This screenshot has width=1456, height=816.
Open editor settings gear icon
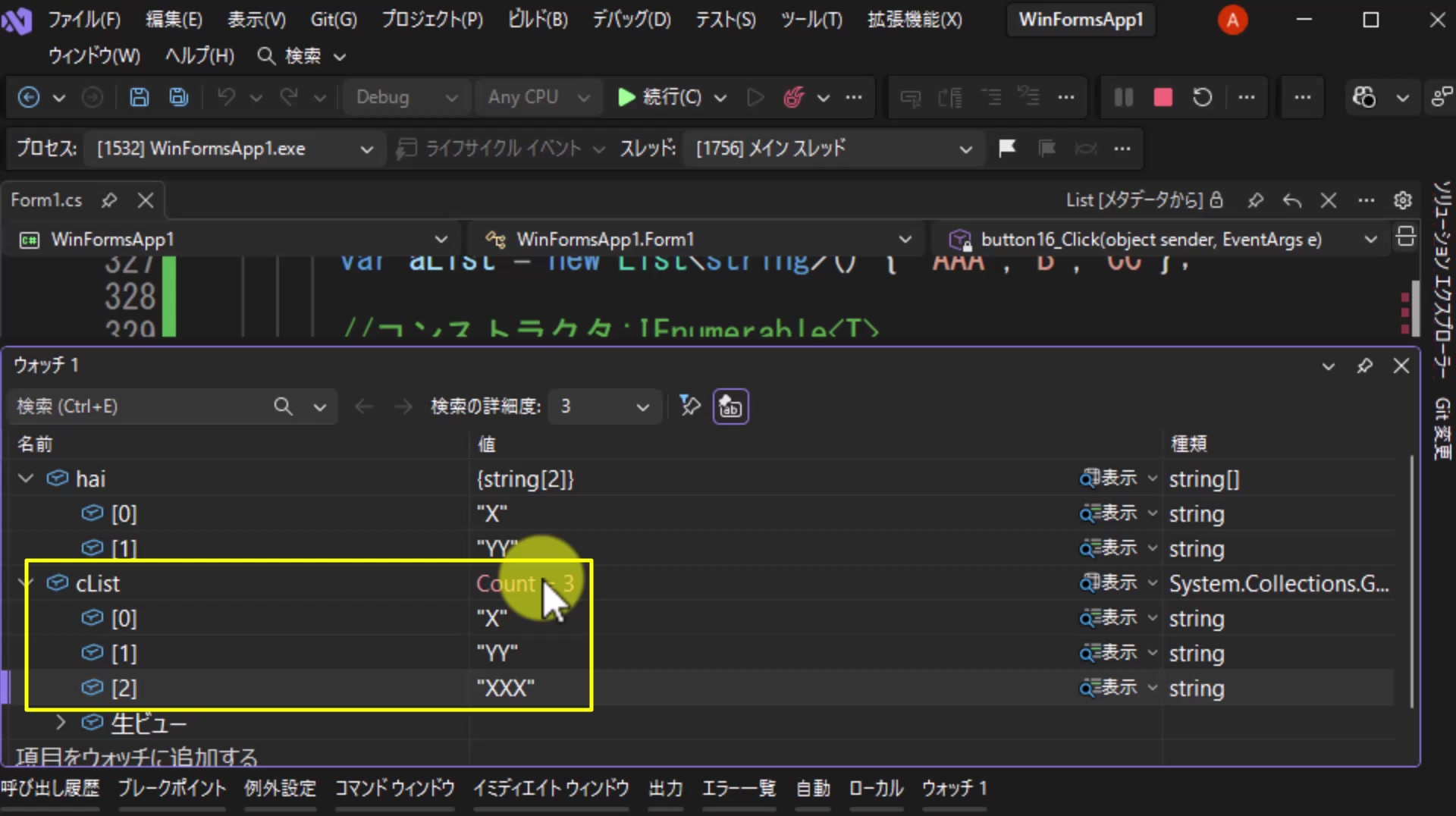pos(1403,200)
